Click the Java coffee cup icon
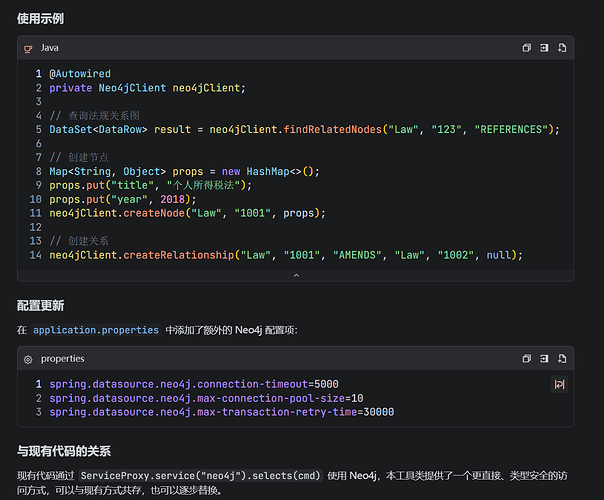This screenshot has width=604, height=500. [x=28, y=49]
